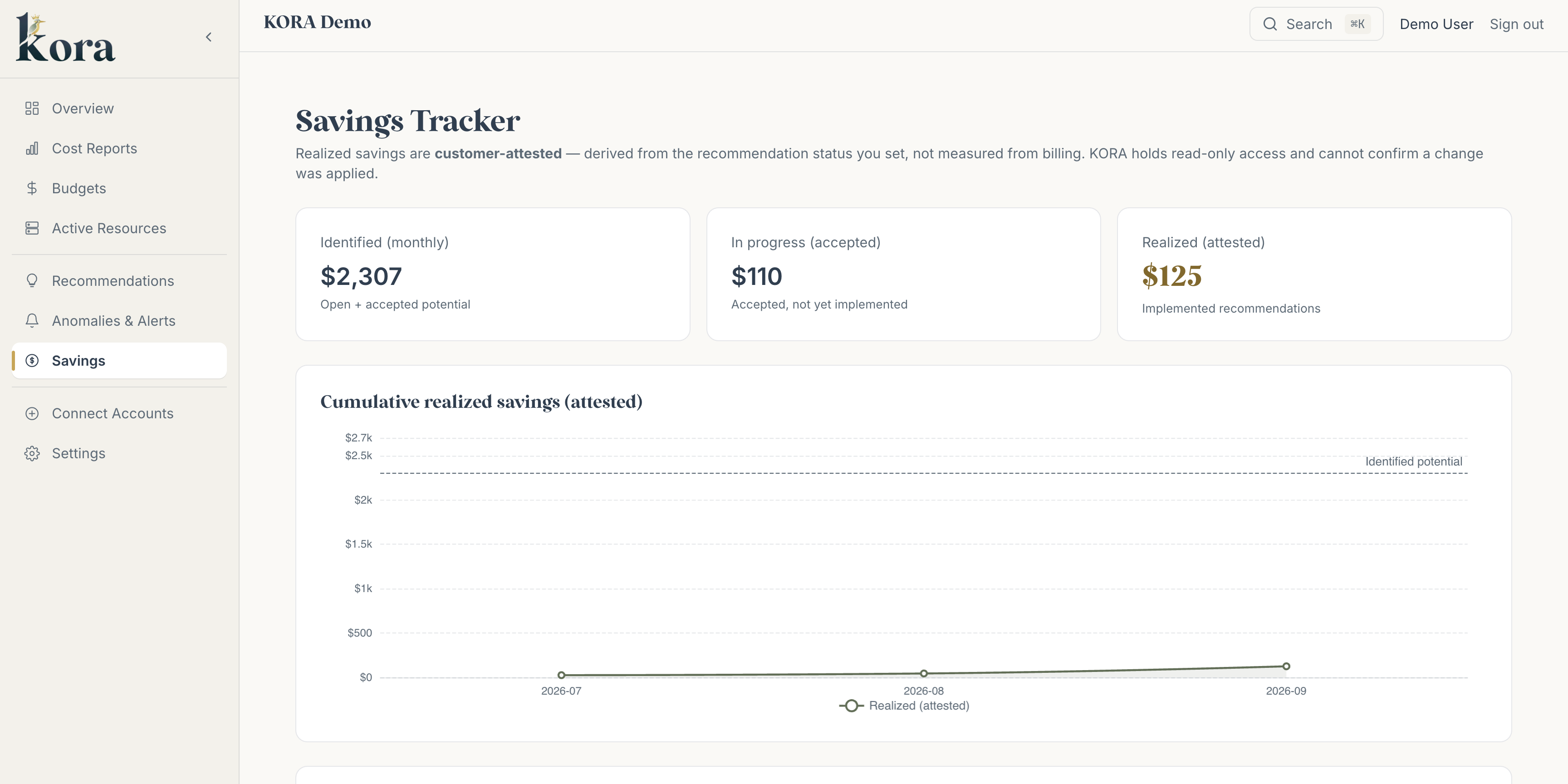Screen dimensions: 1568x784
Task: Click the KORA Demo title
Action: pos(317,23)
